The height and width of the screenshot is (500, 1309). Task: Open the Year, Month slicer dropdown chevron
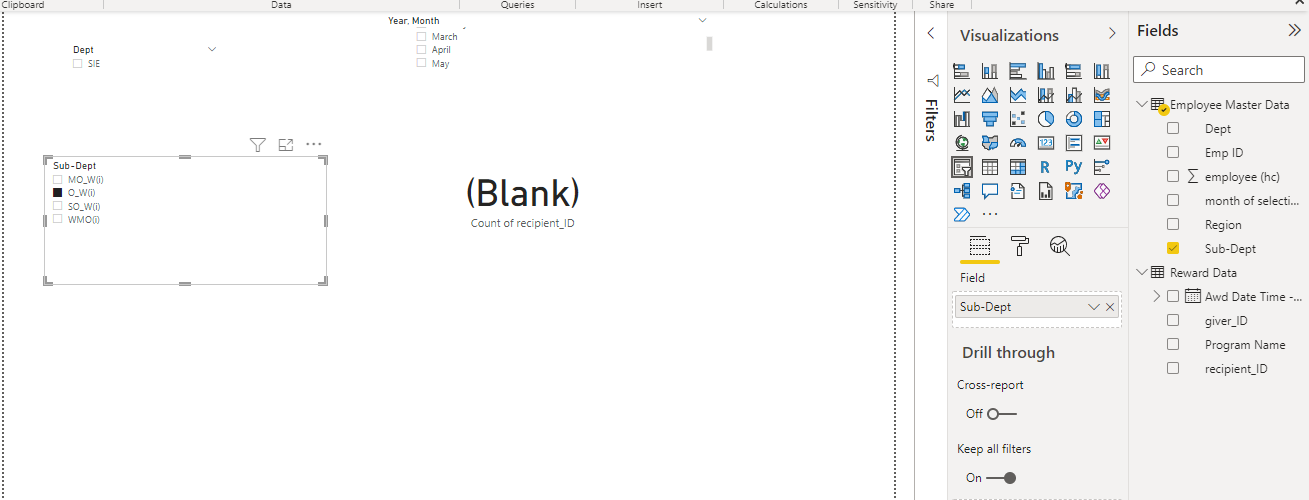[702, 21]
